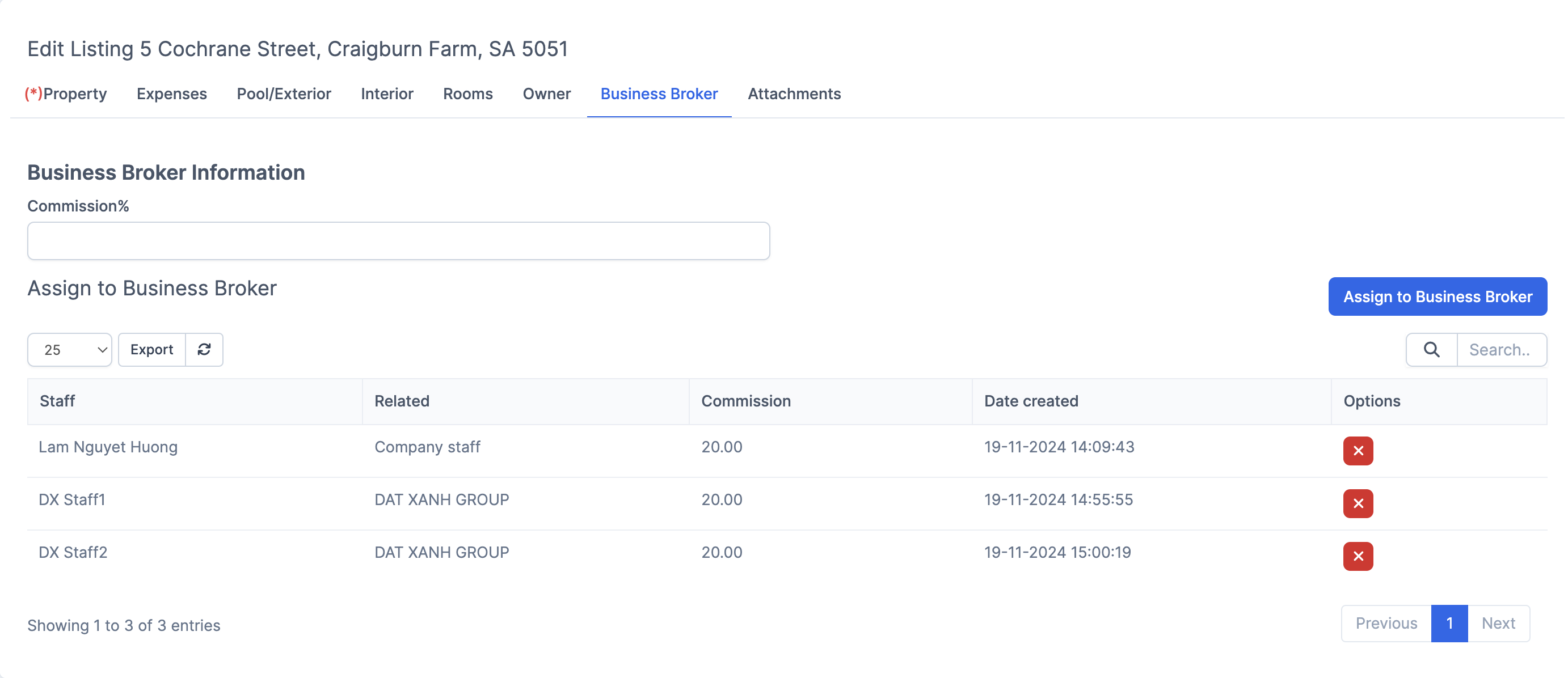Image resolution: width=1568 pixels, height=678 pixels.
Task: Remove DX Staff2 from assigned brokers
Action: 1358,556
